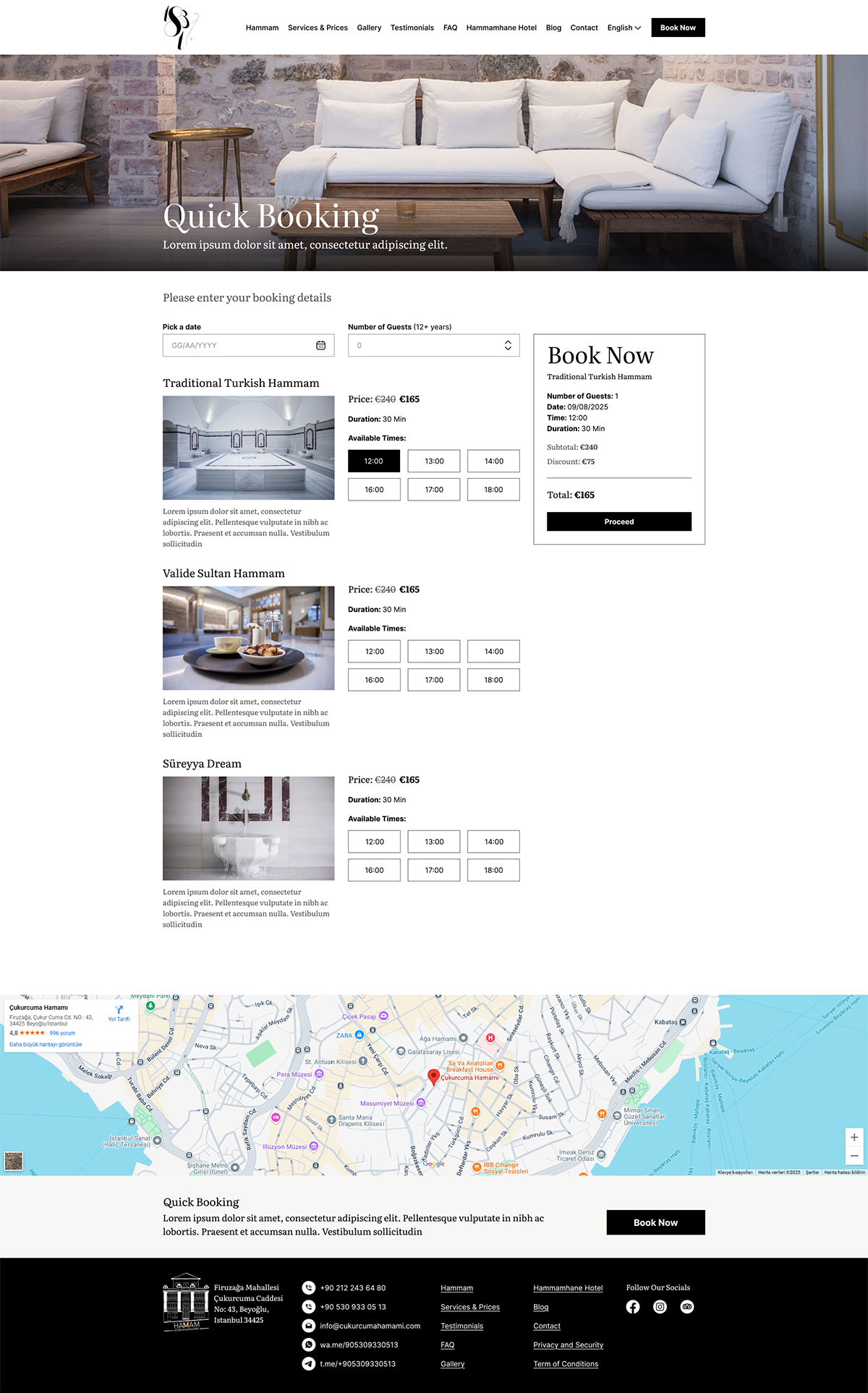Click the Traditional Turkish Hammam photo
Viewport: 868px width, 1393px height.
tap(248, 448)
